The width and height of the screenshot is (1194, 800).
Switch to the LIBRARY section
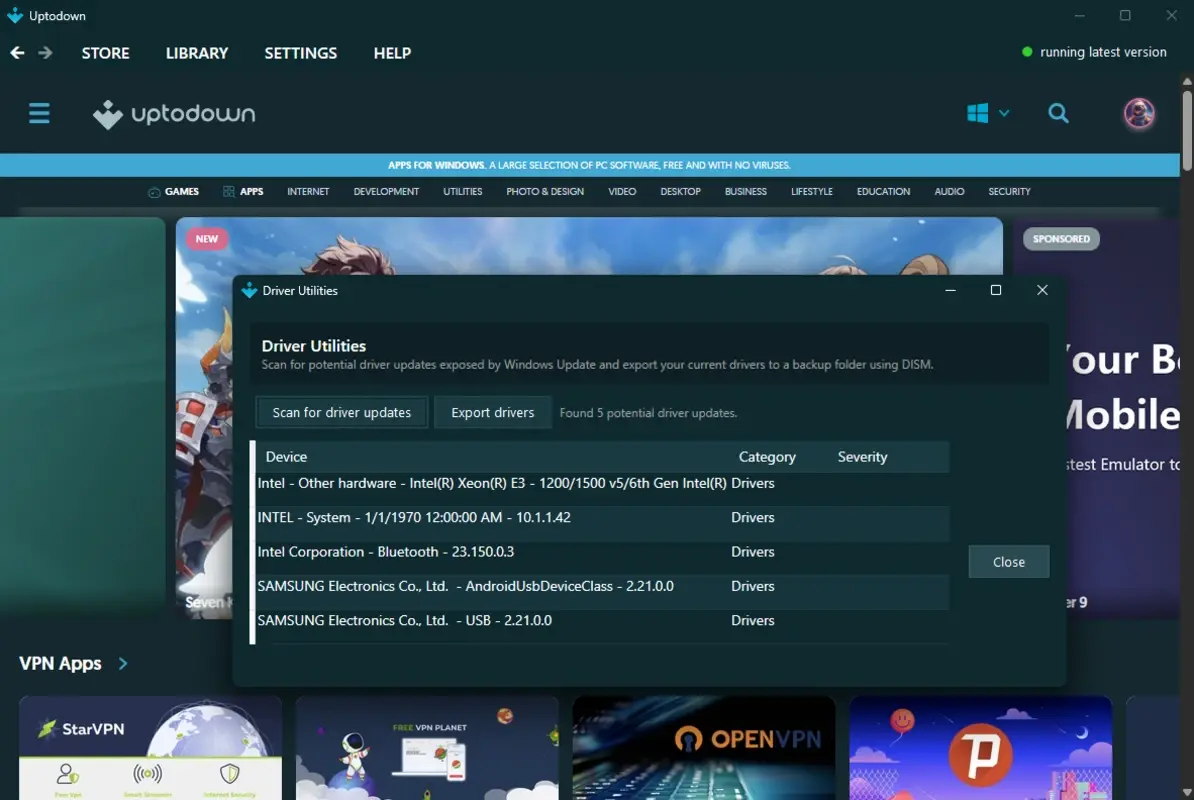196,52
